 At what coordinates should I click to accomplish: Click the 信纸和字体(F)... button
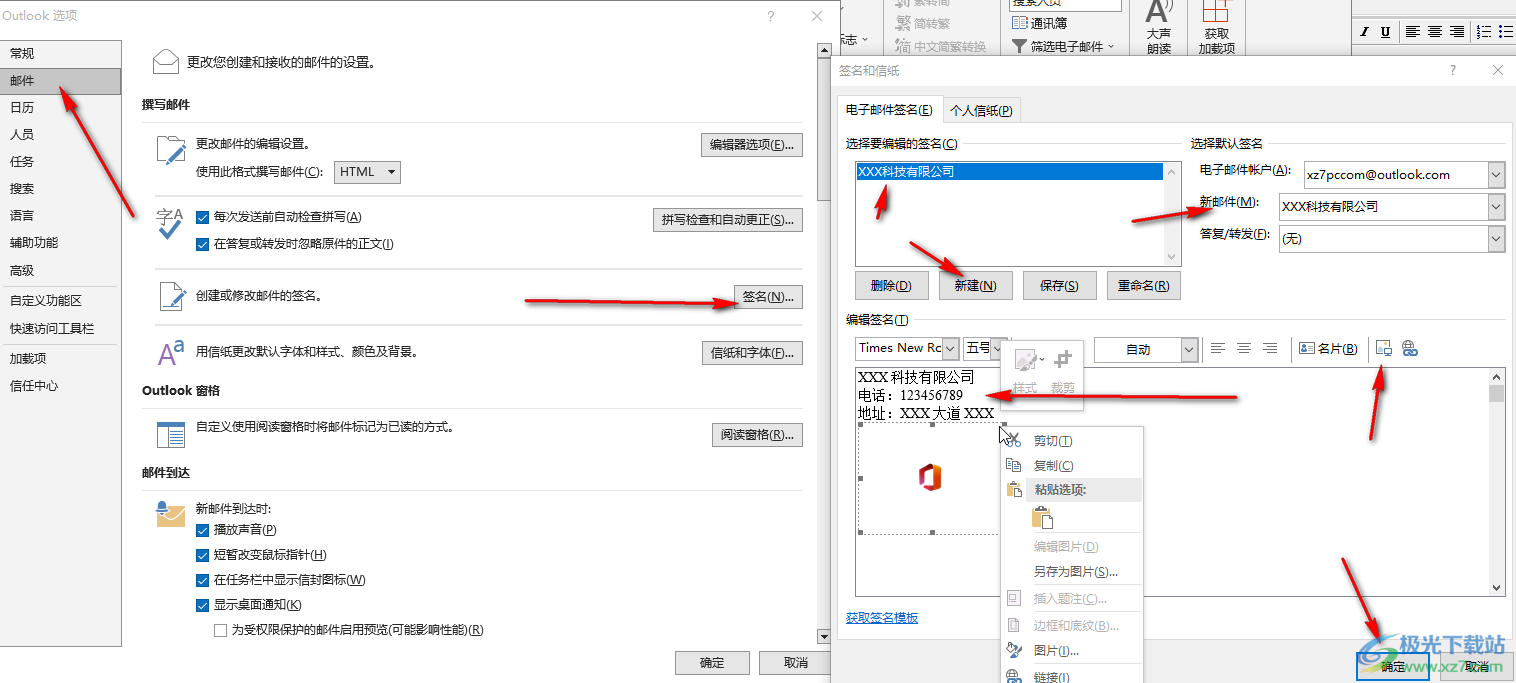752,352
